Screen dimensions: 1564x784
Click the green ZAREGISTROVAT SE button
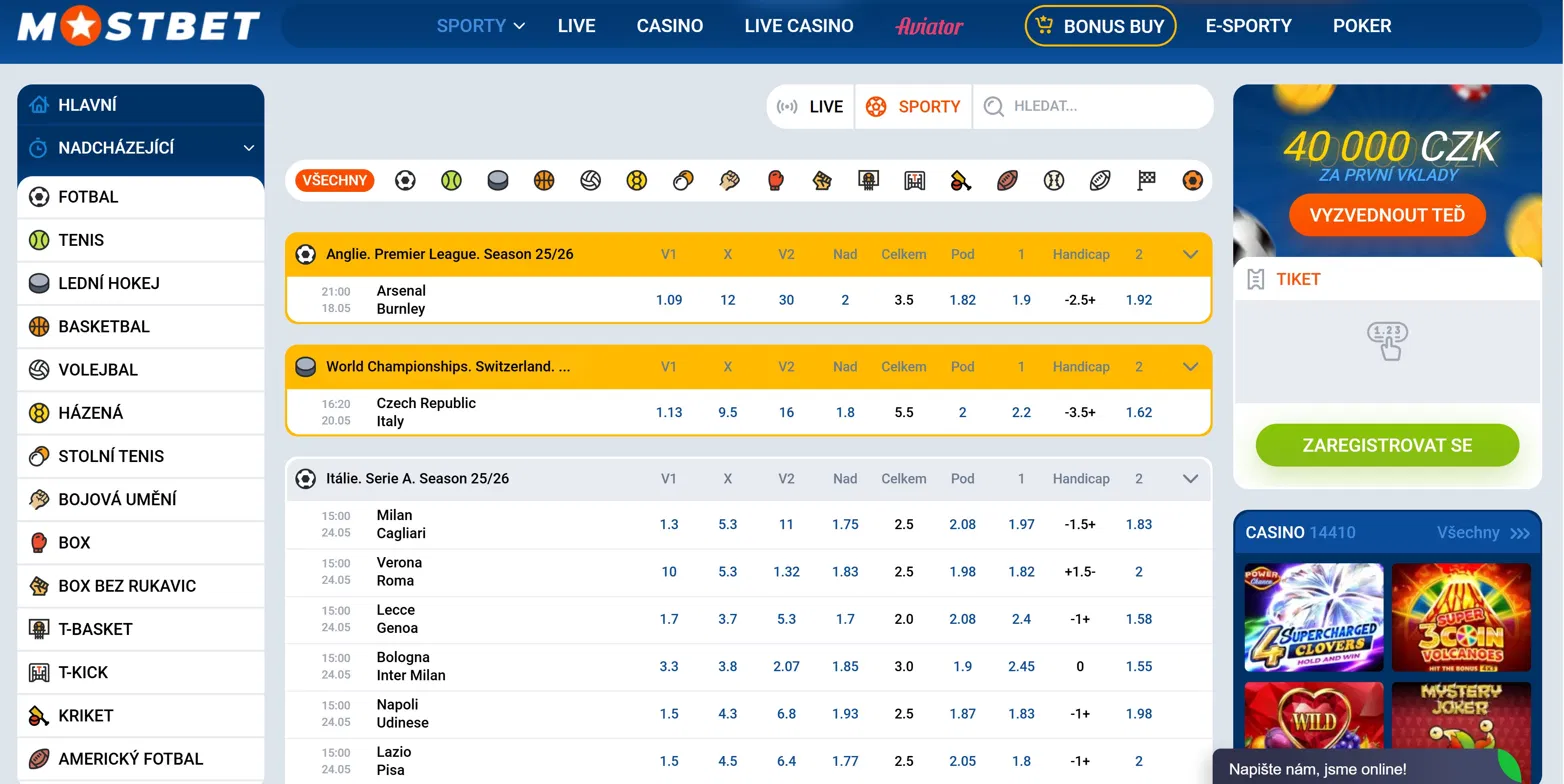1387,446
